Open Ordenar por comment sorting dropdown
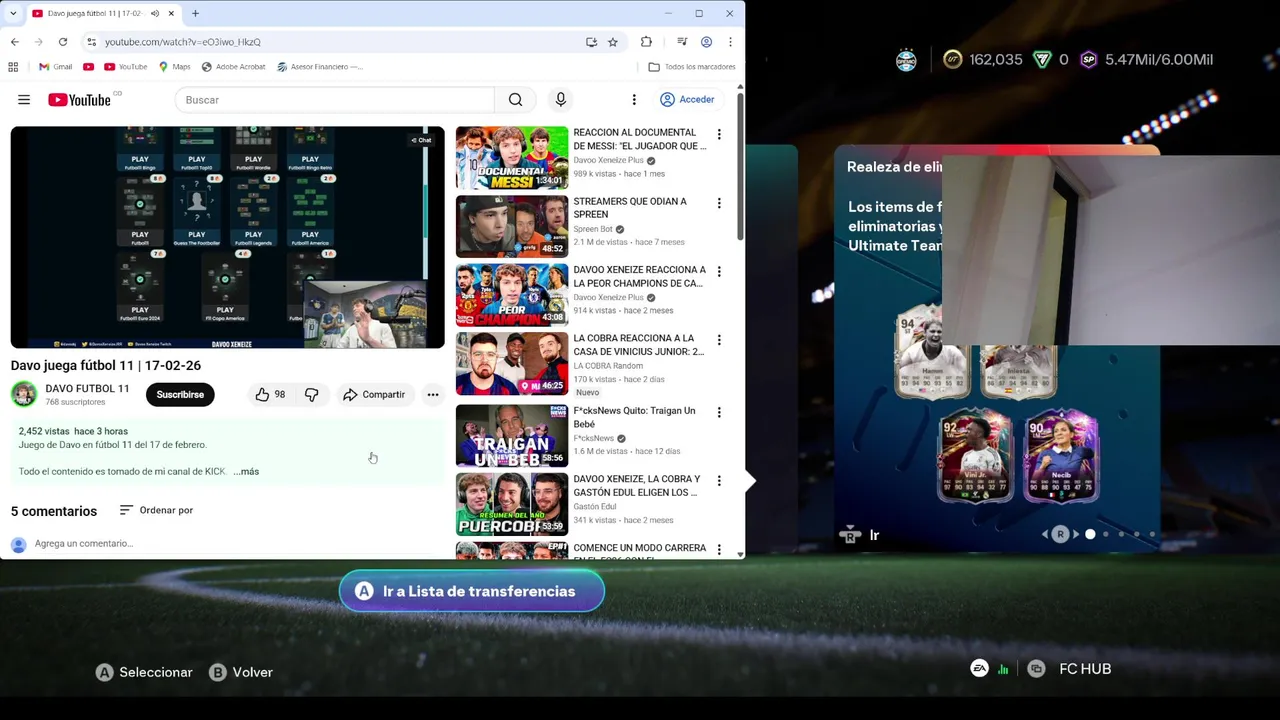Image resolution: width=1280 pixels, height=720 pixels. tap(156, 510)
